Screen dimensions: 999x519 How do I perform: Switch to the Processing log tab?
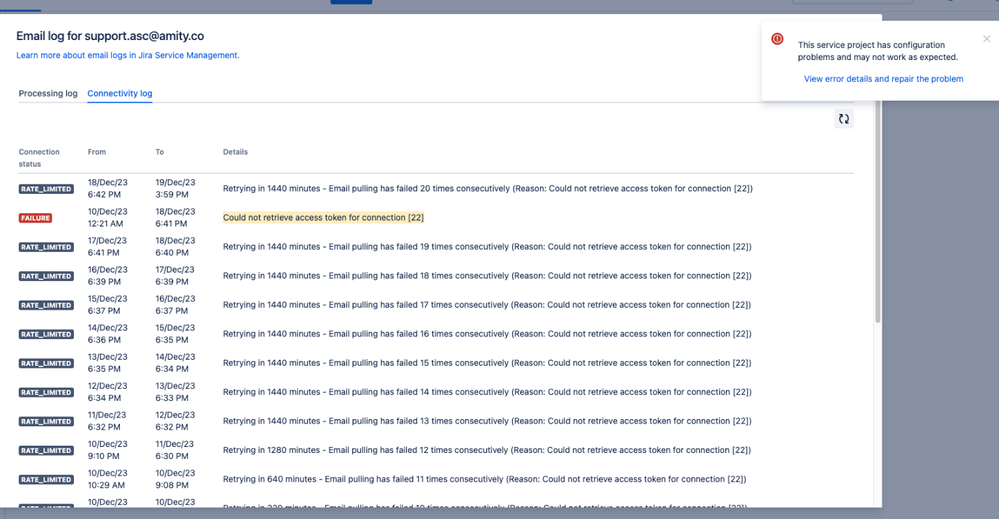tap(48, 93)
